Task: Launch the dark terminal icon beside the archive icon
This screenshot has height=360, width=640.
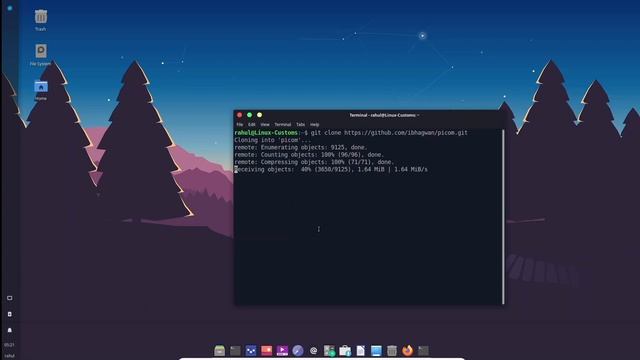Action: tap(236, 350)
